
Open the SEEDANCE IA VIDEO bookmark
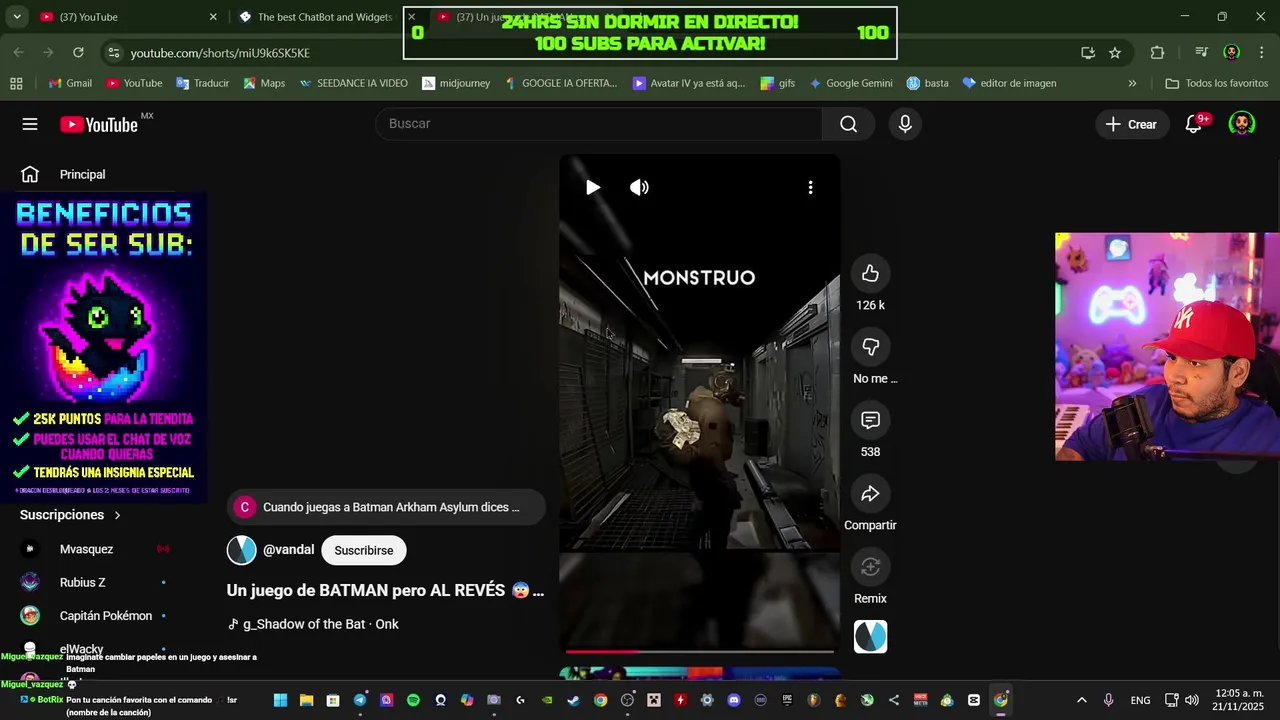click(353, 83)
